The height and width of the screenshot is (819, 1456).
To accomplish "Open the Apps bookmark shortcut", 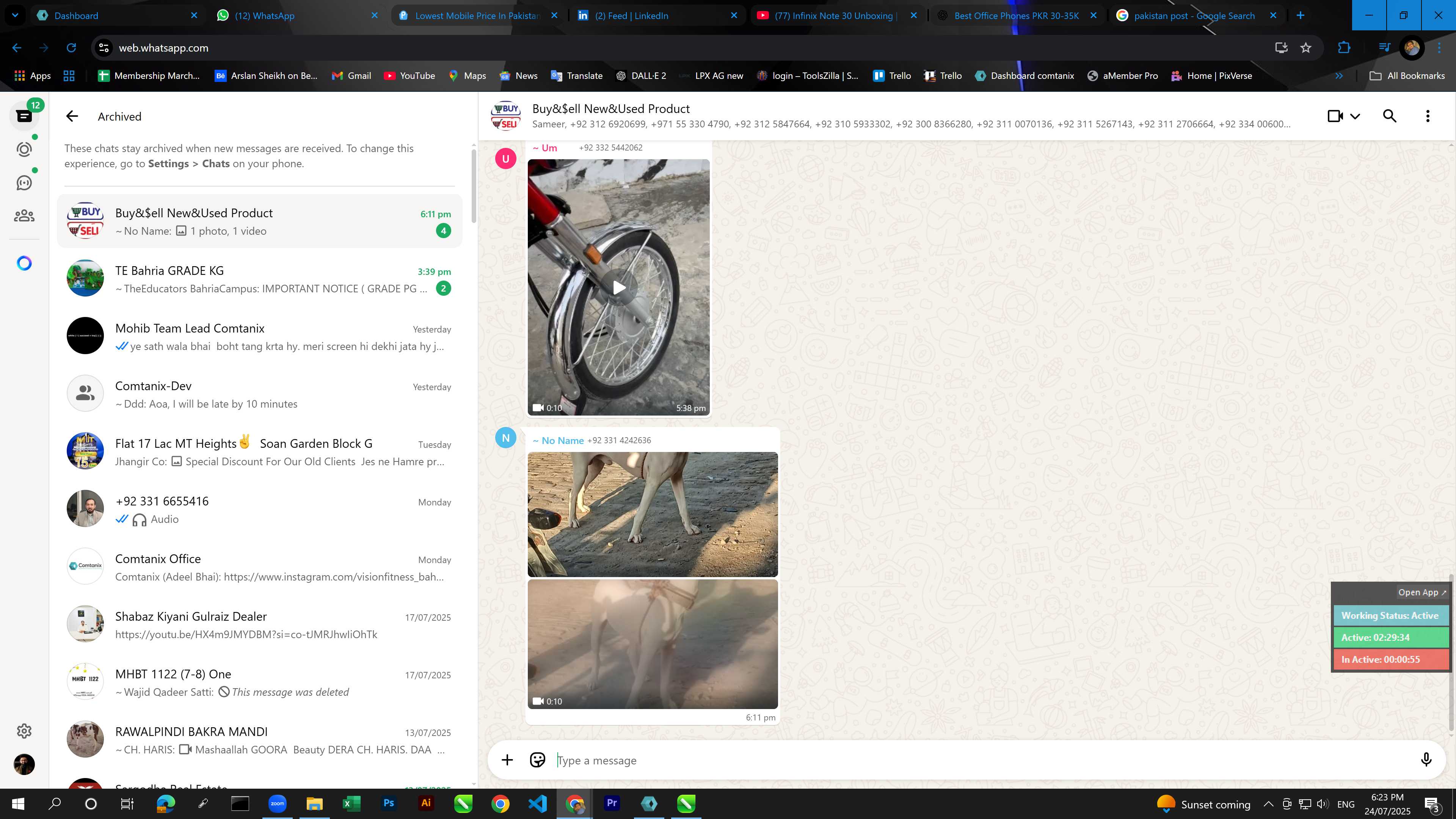I will 32,76.
